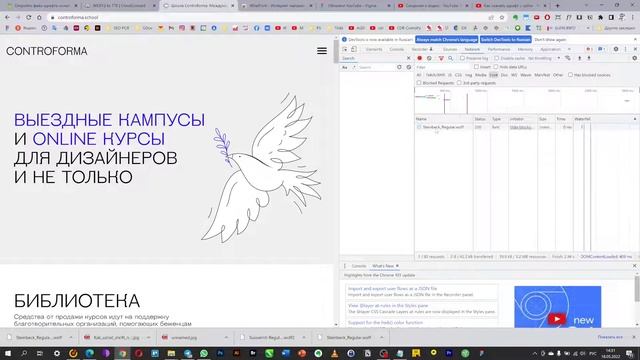Close the Search sidebar pane
Viewport: 640px width, 360px height.
tap(409, 58)
